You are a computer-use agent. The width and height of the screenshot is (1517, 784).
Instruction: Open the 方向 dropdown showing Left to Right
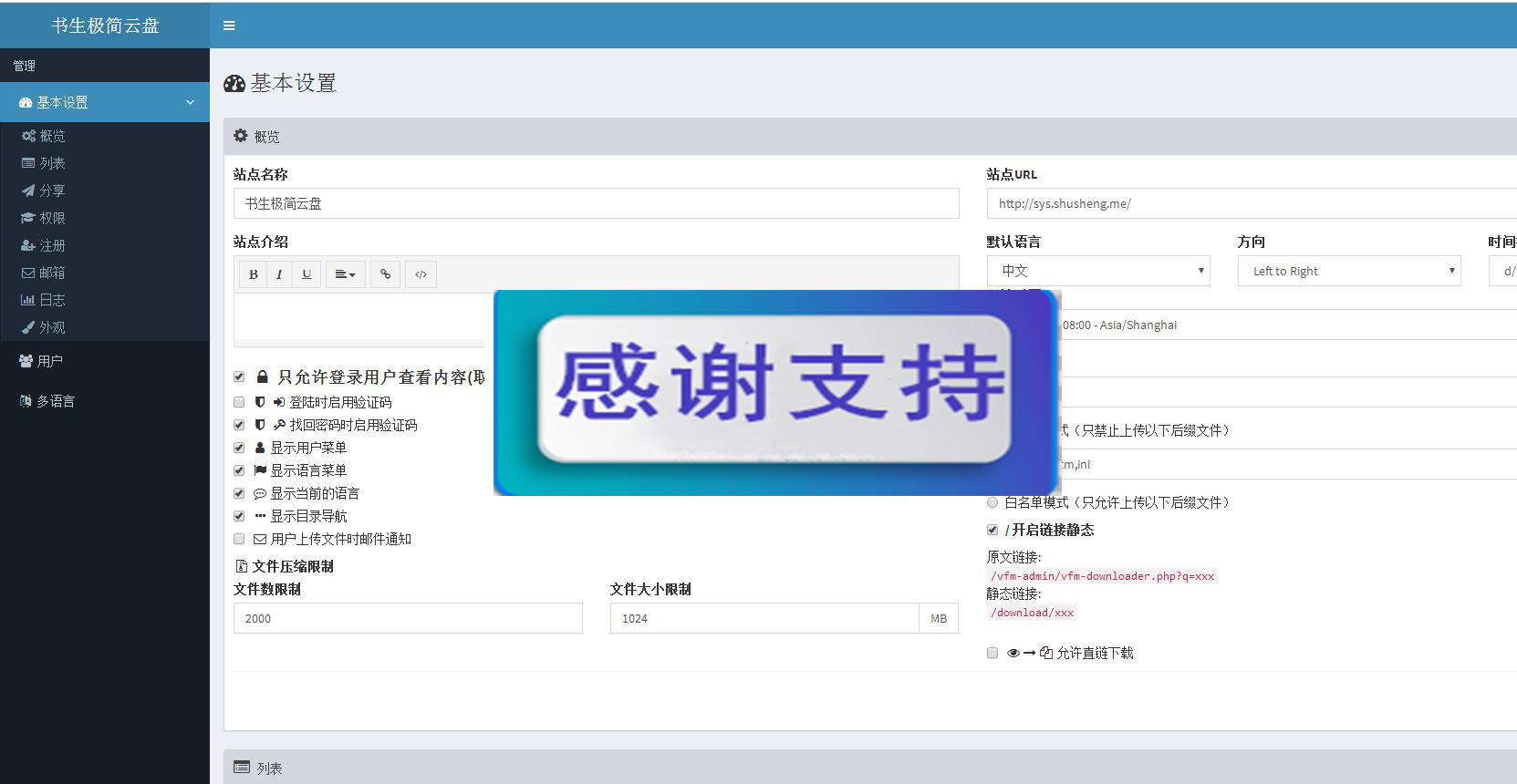[x=1349, y=271]
